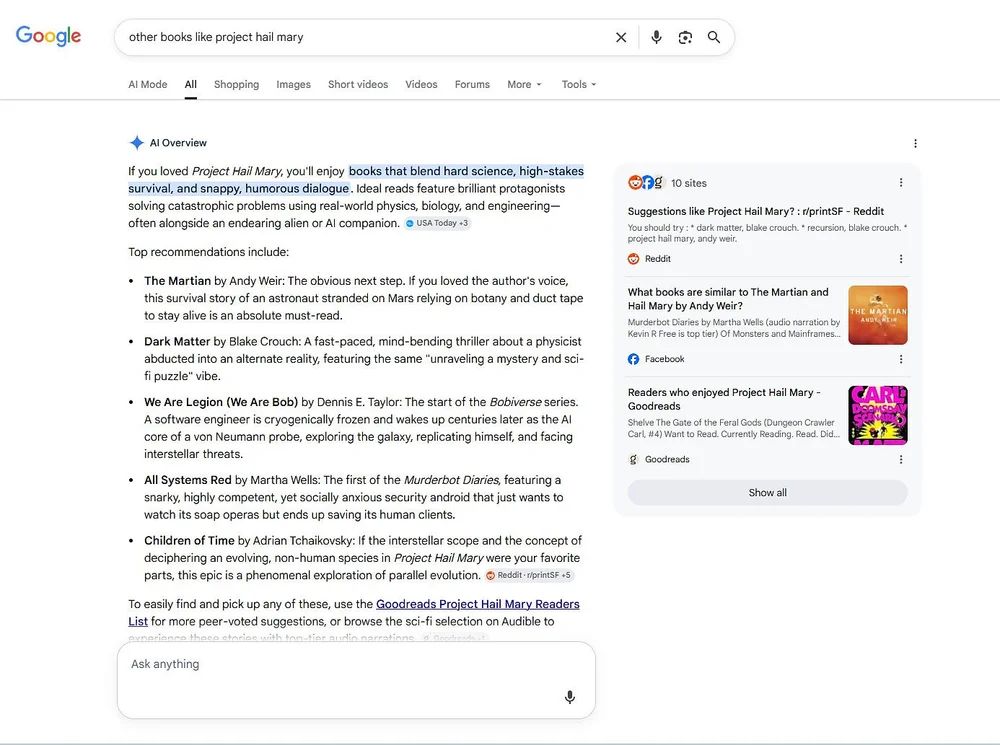This screenshot has width=1000, height=745.
Task: Click the All Systems Red title
Action: click(188, 480)
